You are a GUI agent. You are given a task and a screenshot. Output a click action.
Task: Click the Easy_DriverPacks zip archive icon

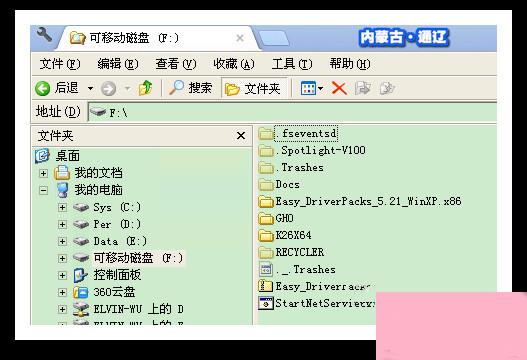click(266, 286)
